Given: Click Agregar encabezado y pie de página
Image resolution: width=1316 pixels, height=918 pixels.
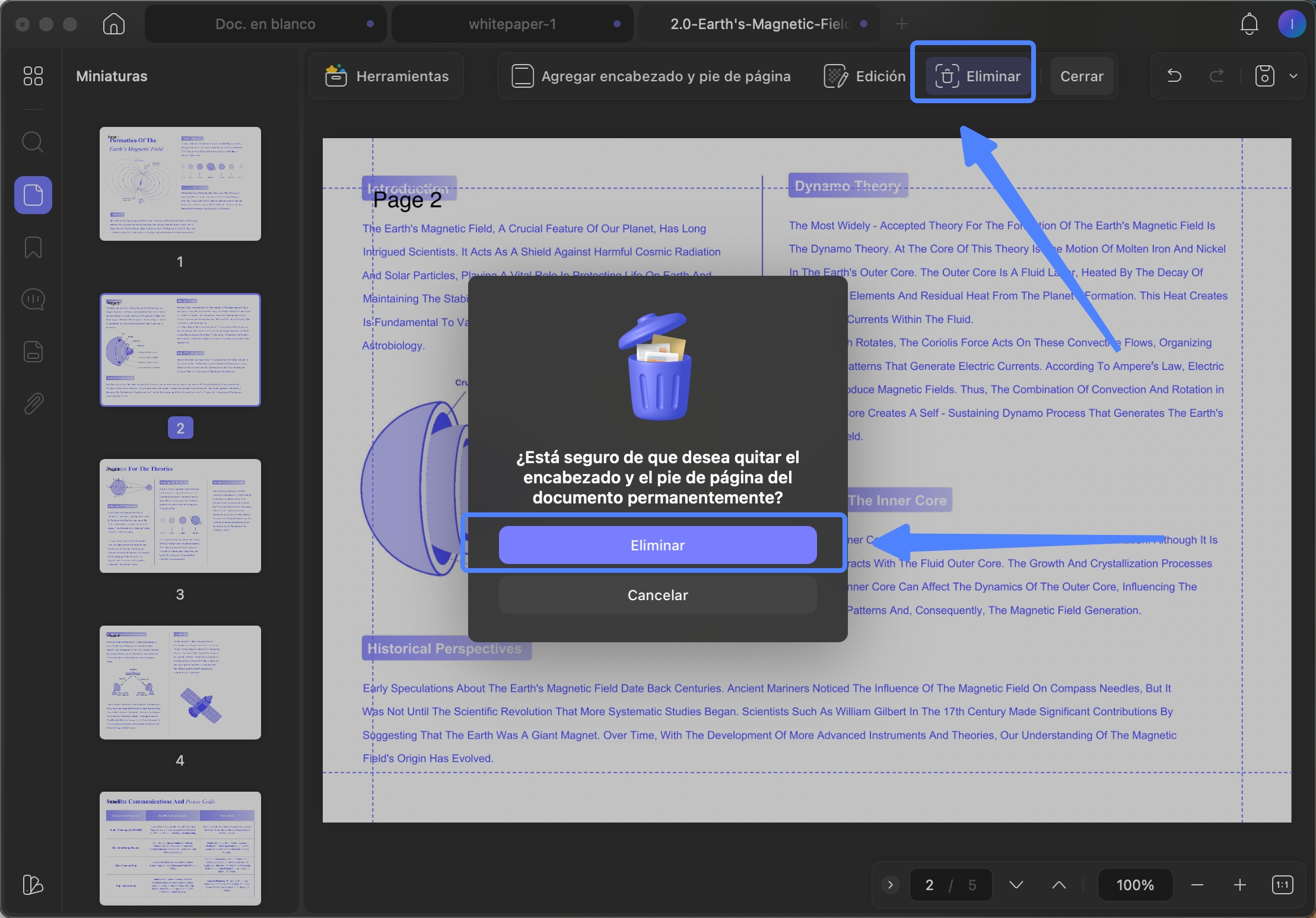Looking at the screenshot, I should [x=651, y=76].
